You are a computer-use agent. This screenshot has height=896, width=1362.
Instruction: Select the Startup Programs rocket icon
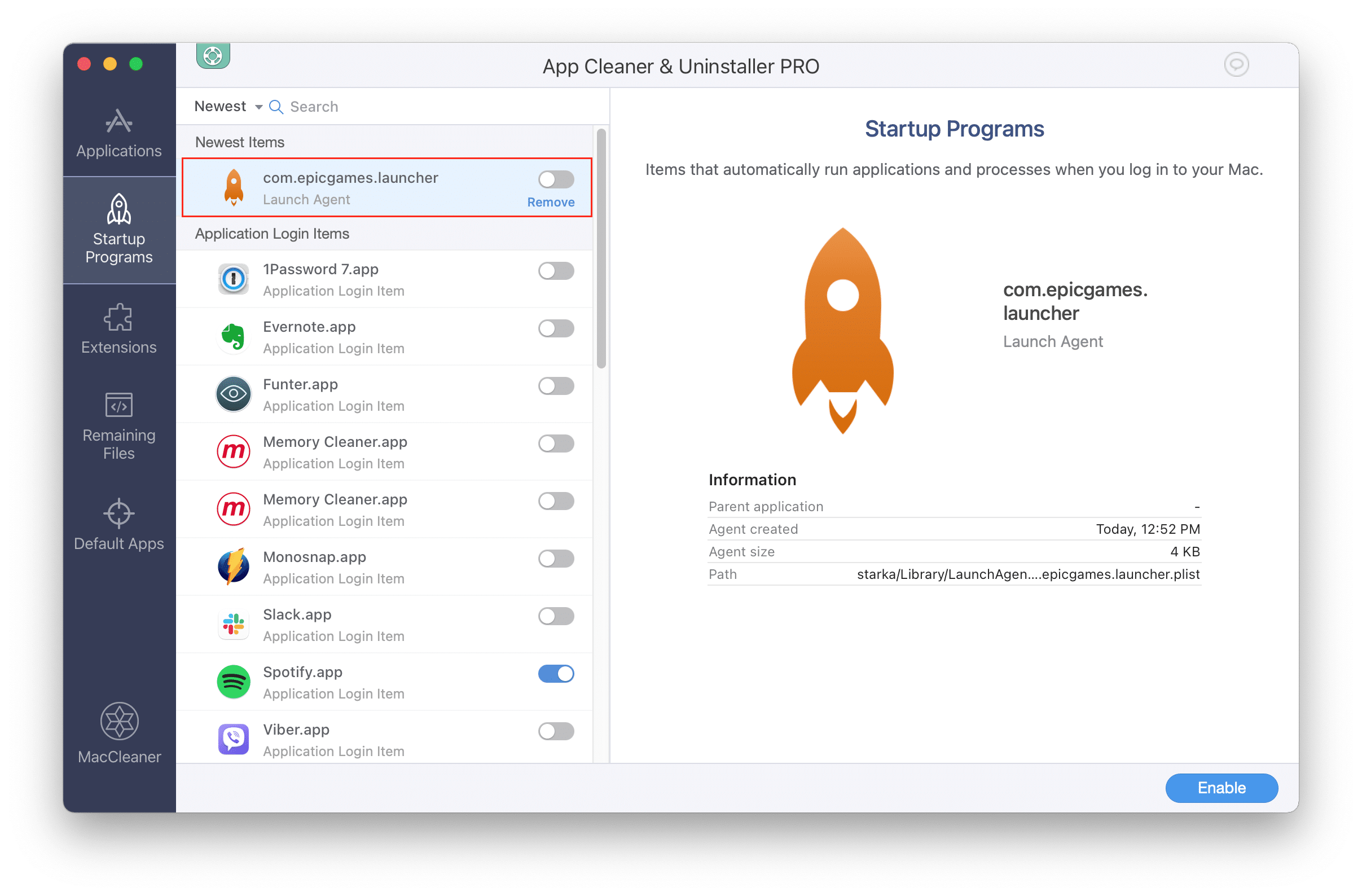click(118, 210)
